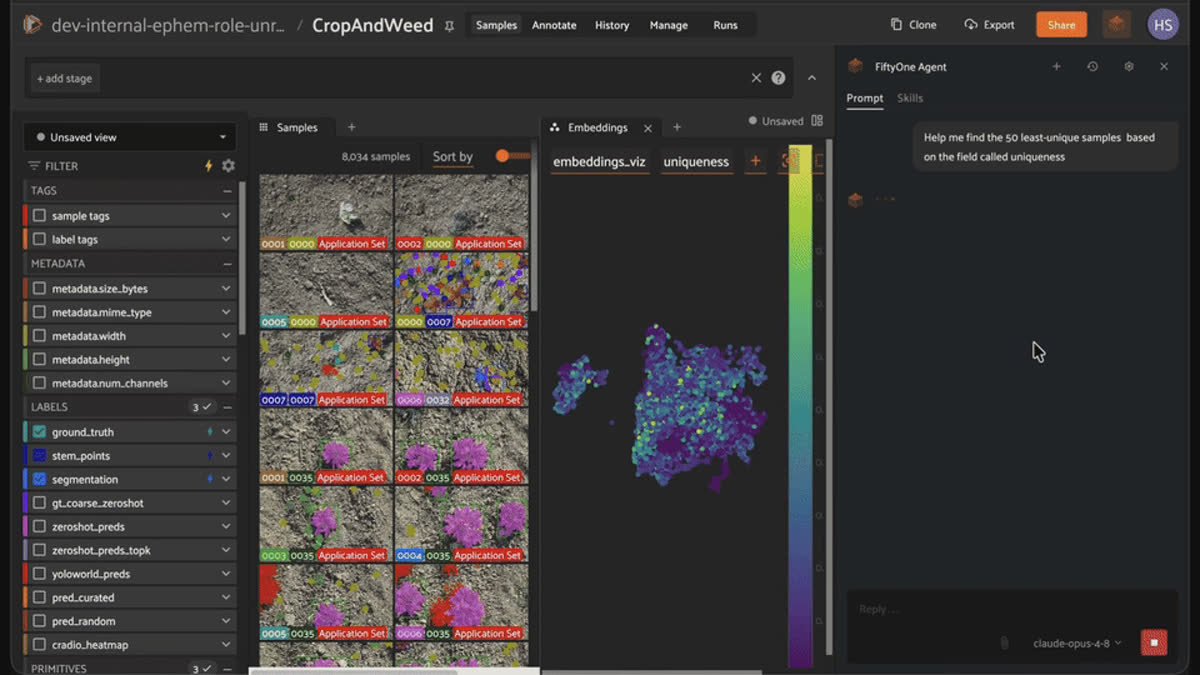Collapse the TAGS section
The height and width of the screenshot is (675, 1200).
pyautogui.click(x=228, y=191)
